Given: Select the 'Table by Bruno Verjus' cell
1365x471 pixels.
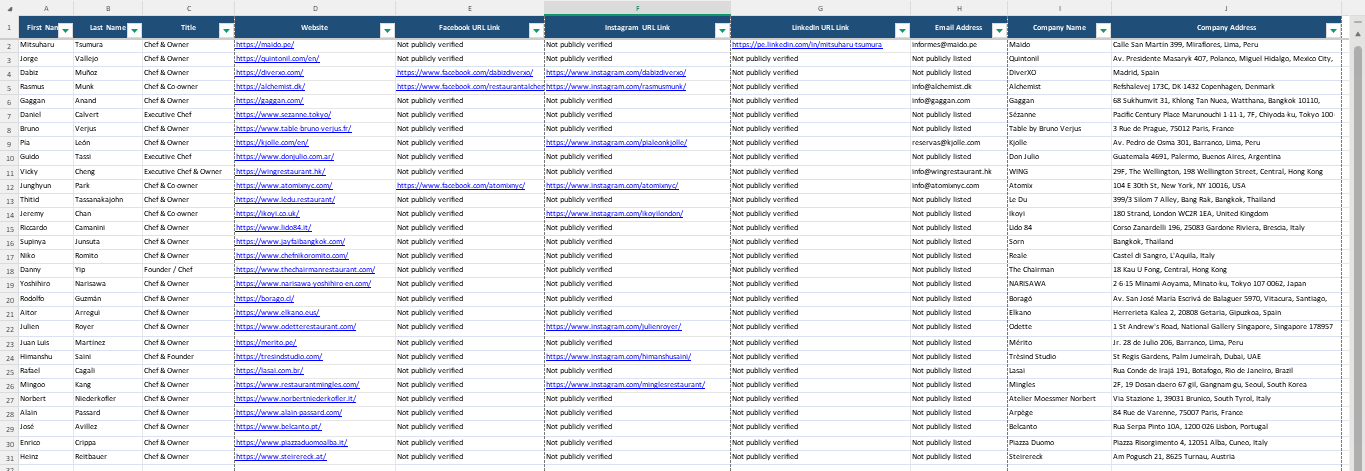Looking at the screenshot, I should point(1059,129).
